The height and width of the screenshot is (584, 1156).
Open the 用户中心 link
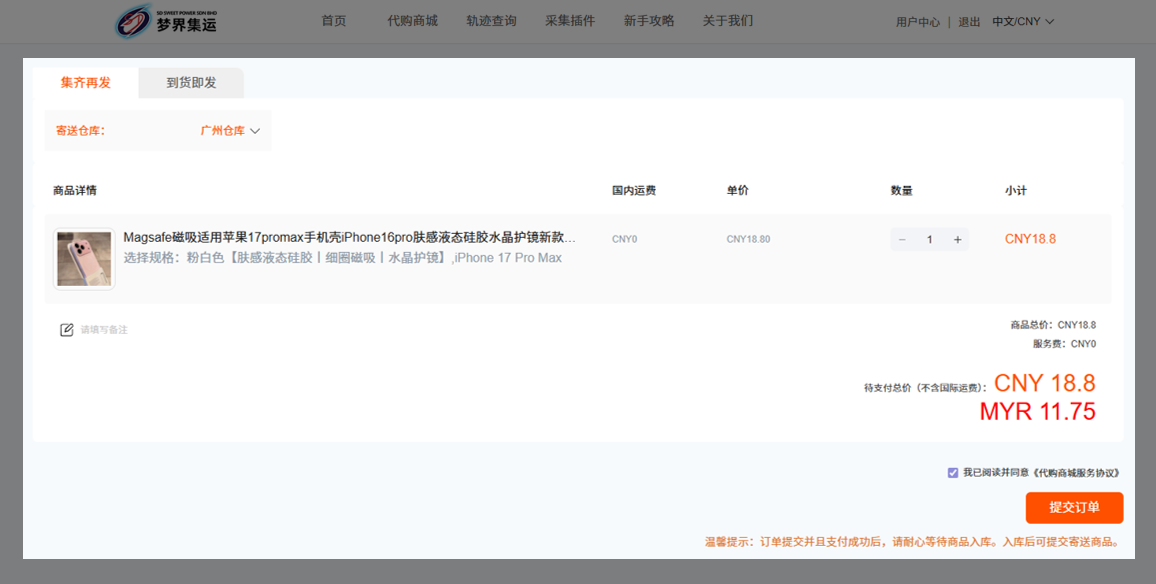click(x=917, y=22)
